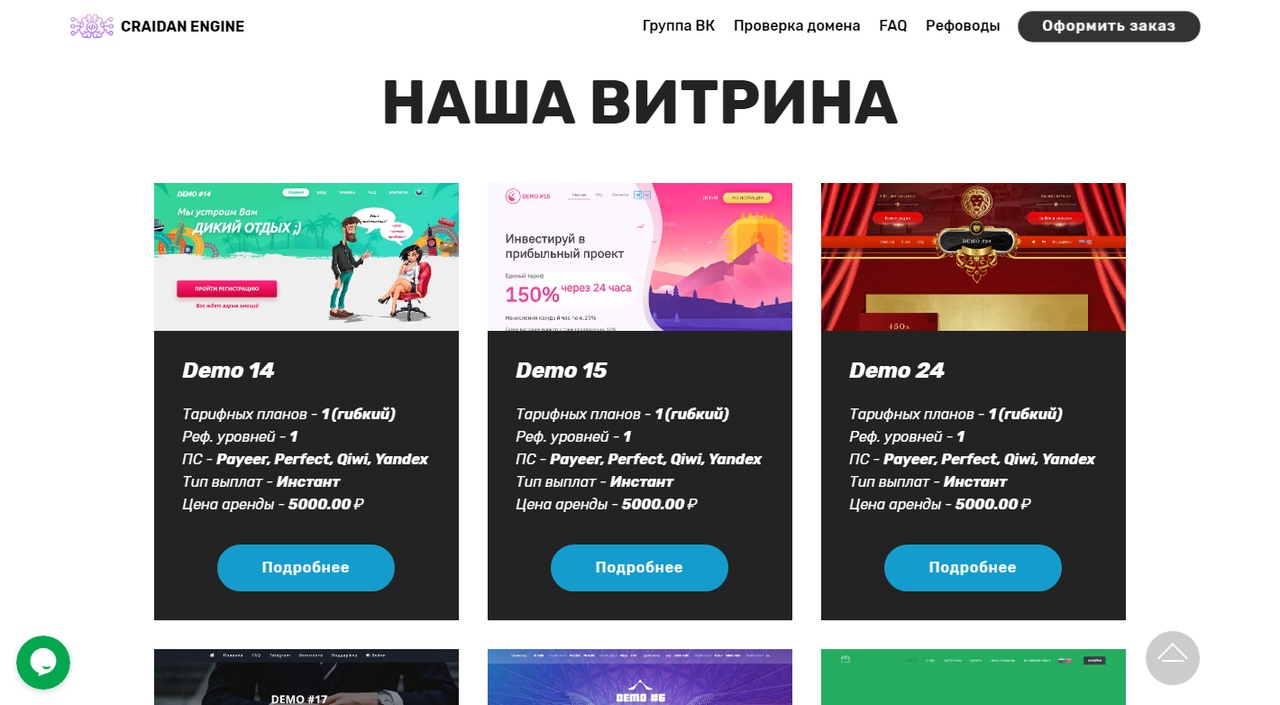The width and height of the screenshot is (1280, 705).
Task: Open the Demo 15 preview thumbnail
Action: tap(640, 257)
